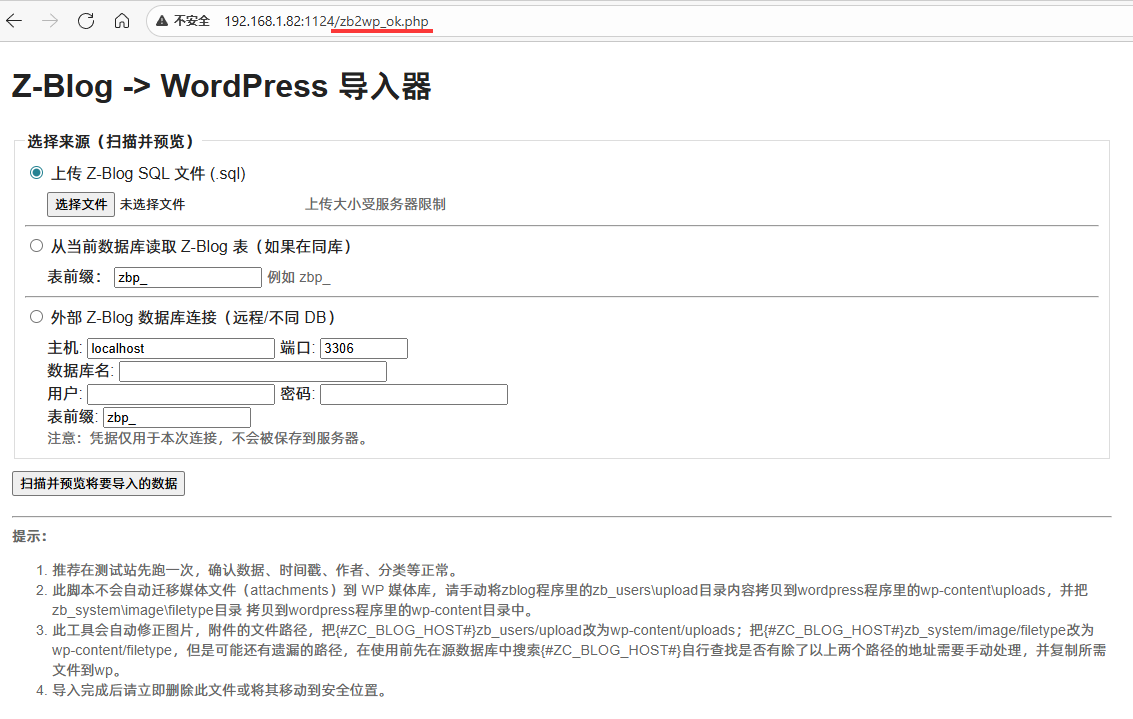This screenshot has width=1133, height=719.
Task: Select external Z-Blog database connection option
Action: [x=37, y=317]
